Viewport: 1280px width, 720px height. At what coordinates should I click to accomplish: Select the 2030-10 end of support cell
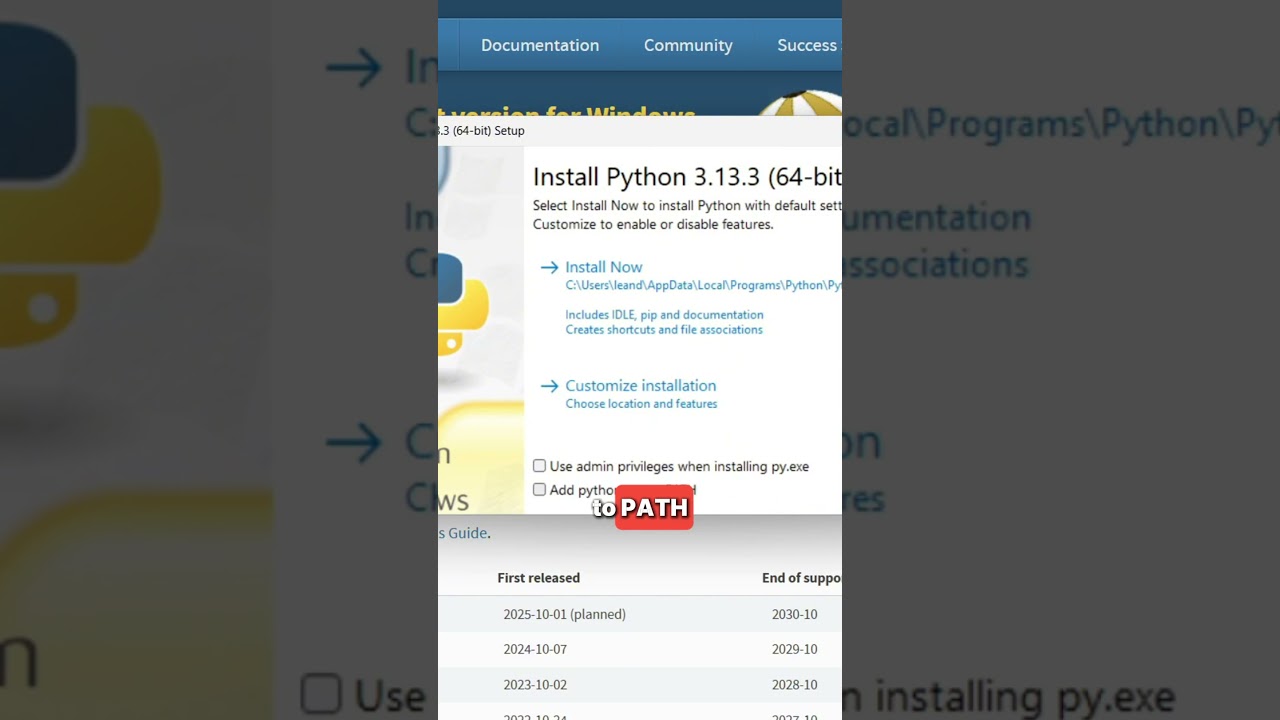click(x=795, y=614)
